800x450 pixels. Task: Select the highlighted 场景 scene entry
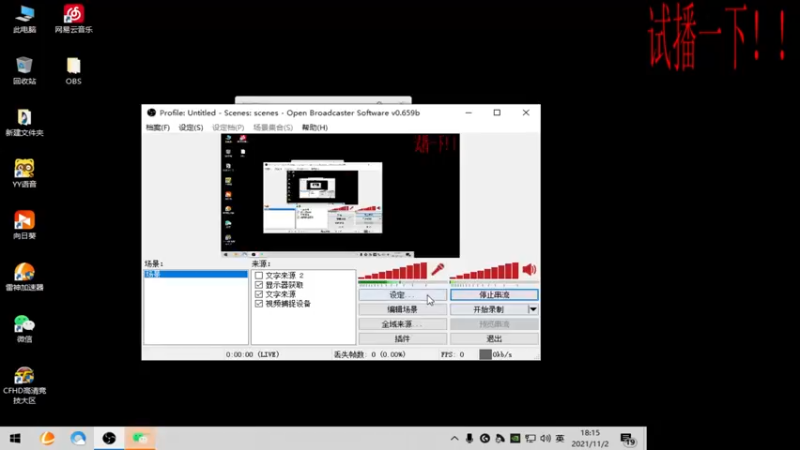(196, 274)
